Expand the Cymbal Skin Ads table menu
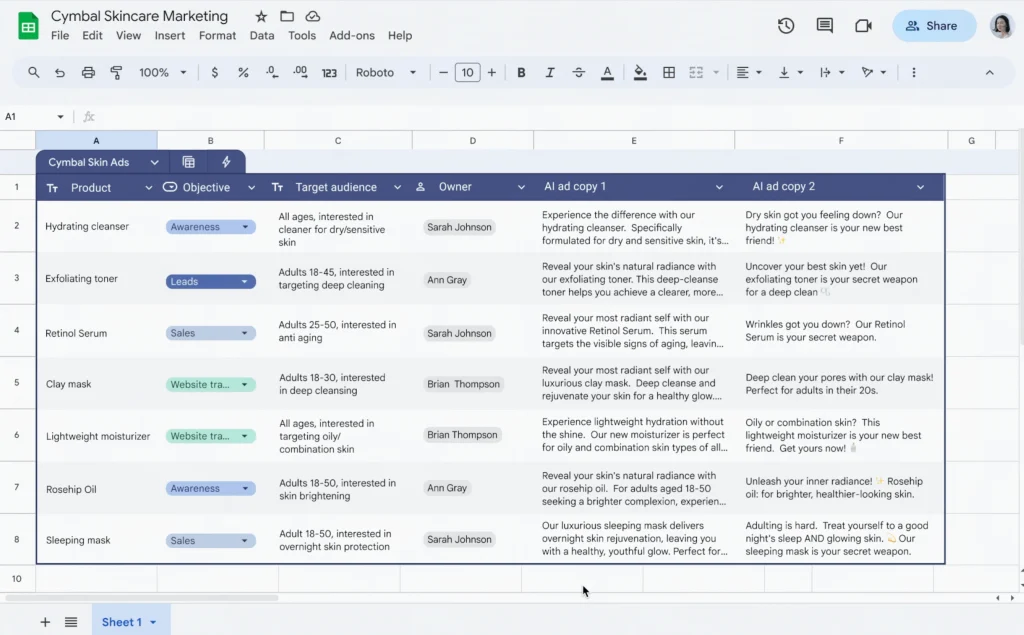This screenshot has width=1024, height=635. pyautogui.click(x=154, y=162)
